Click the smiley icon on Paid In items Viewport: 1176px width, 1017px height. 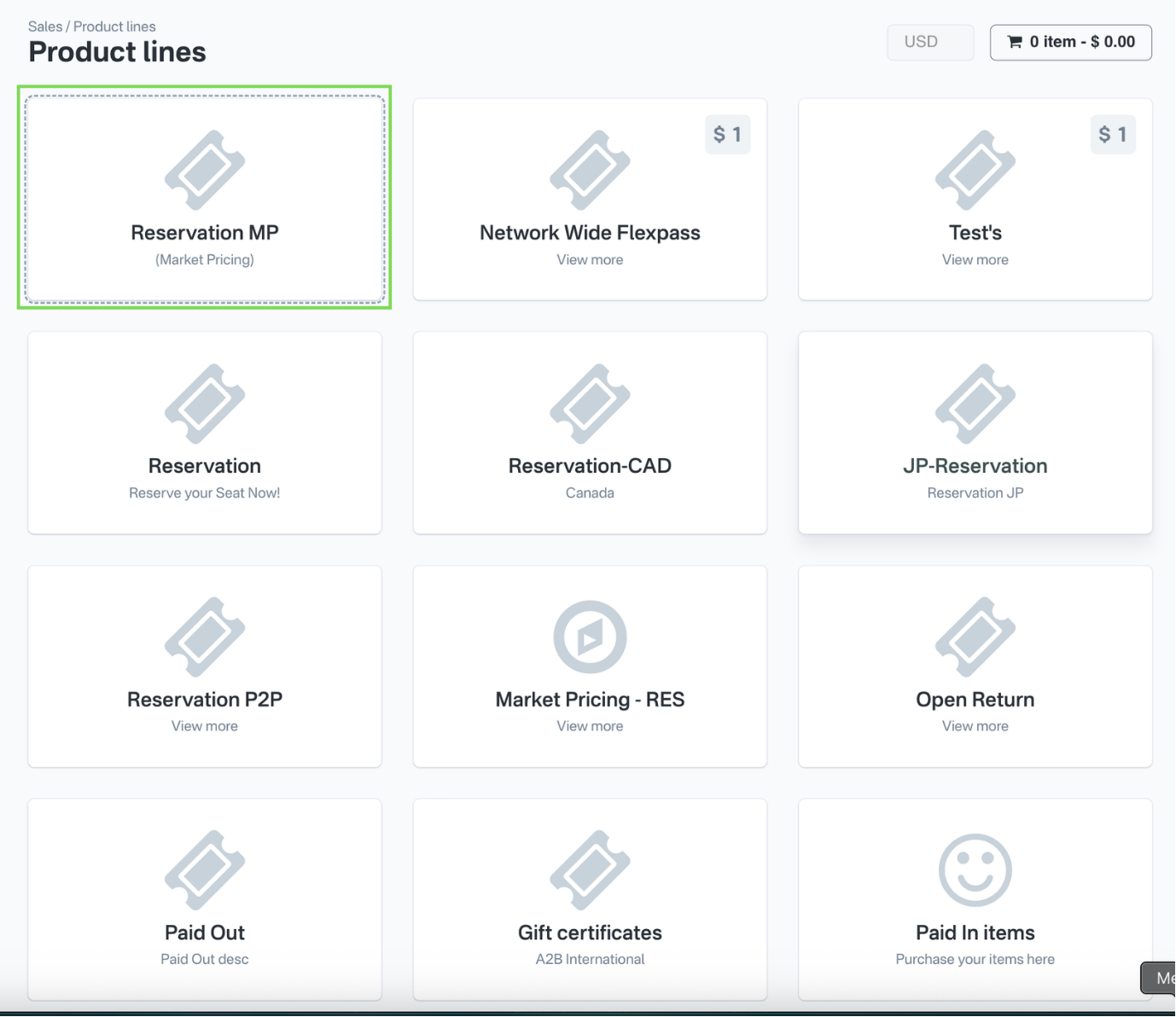(975, 869)
